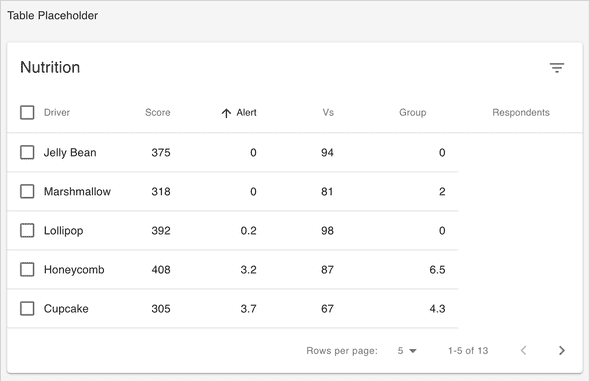Click score value 375
The width and height of the screenshot is (590, 381).
pos(161,152)
